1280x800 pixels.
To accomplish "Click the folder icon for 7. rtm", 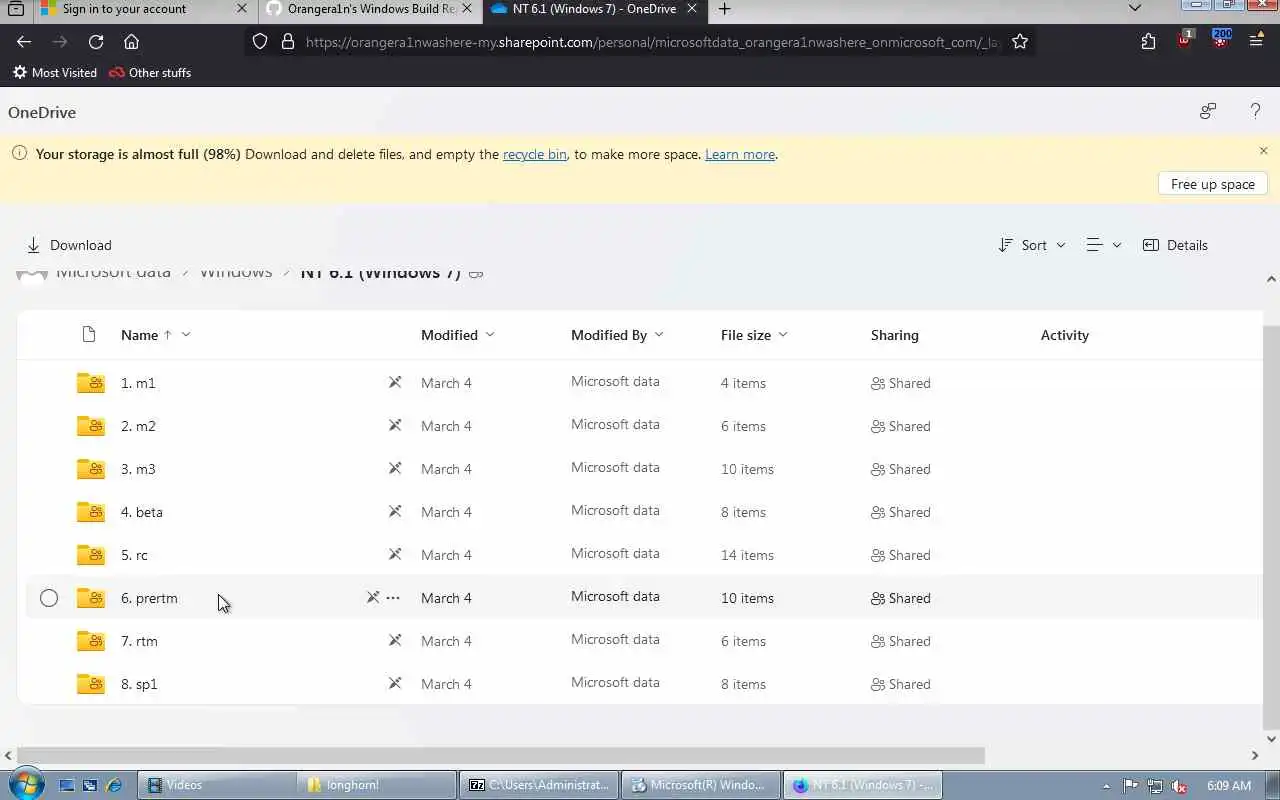I will tap(91, 641).
